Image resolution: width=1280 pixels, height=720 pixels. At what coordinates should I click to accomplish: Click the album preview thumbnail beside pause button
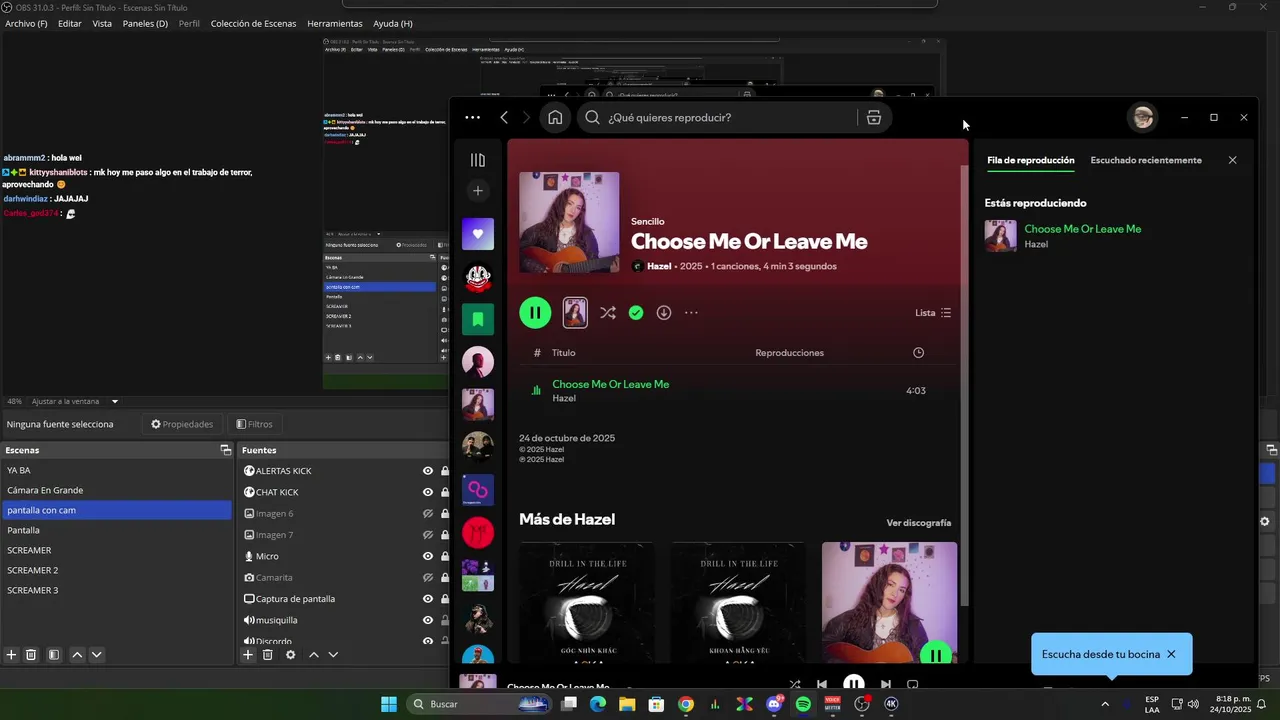[x=575, y=313]
